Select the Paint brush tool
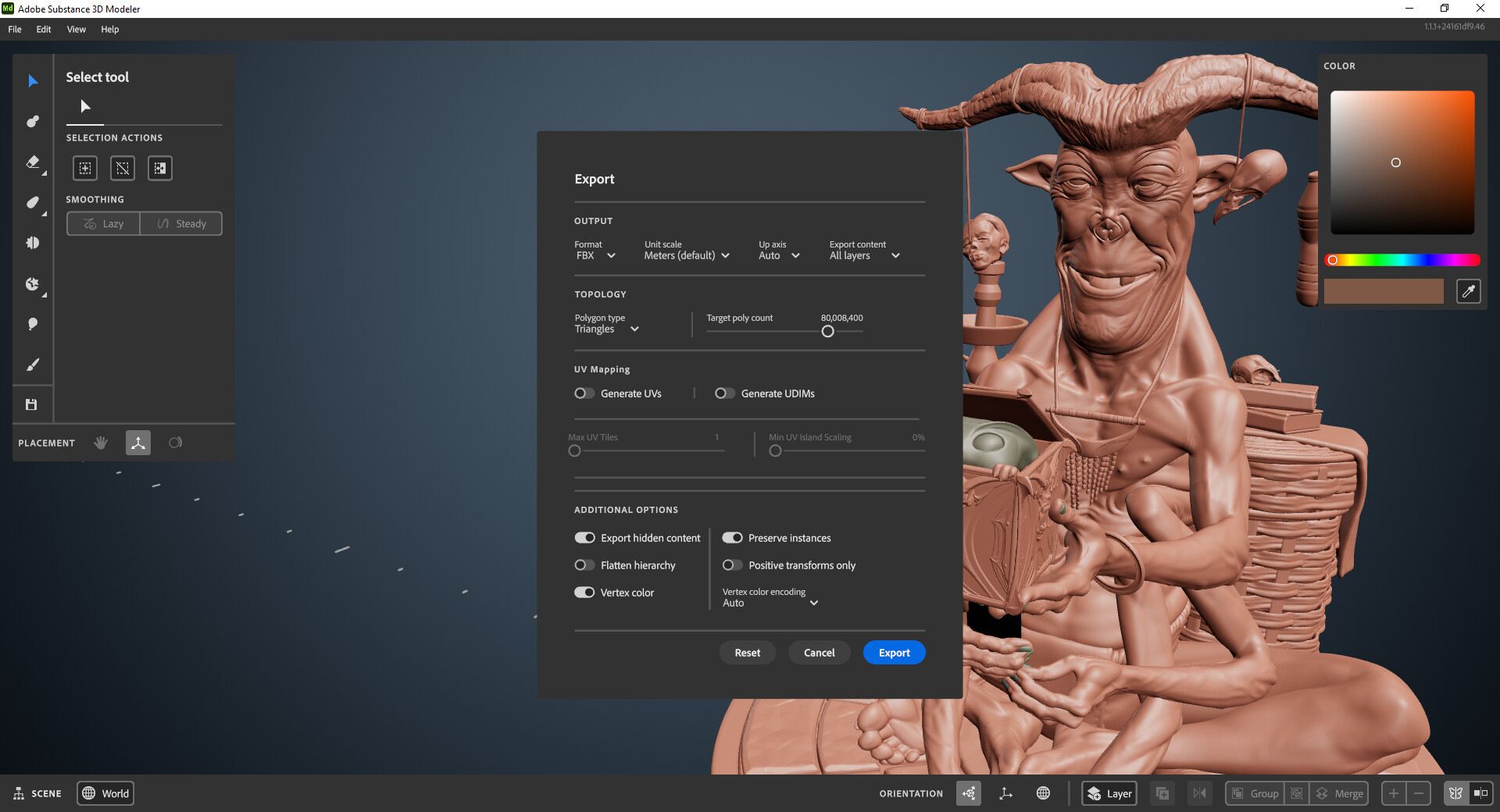The image size is (1500, 812). [x=32, y=365]
